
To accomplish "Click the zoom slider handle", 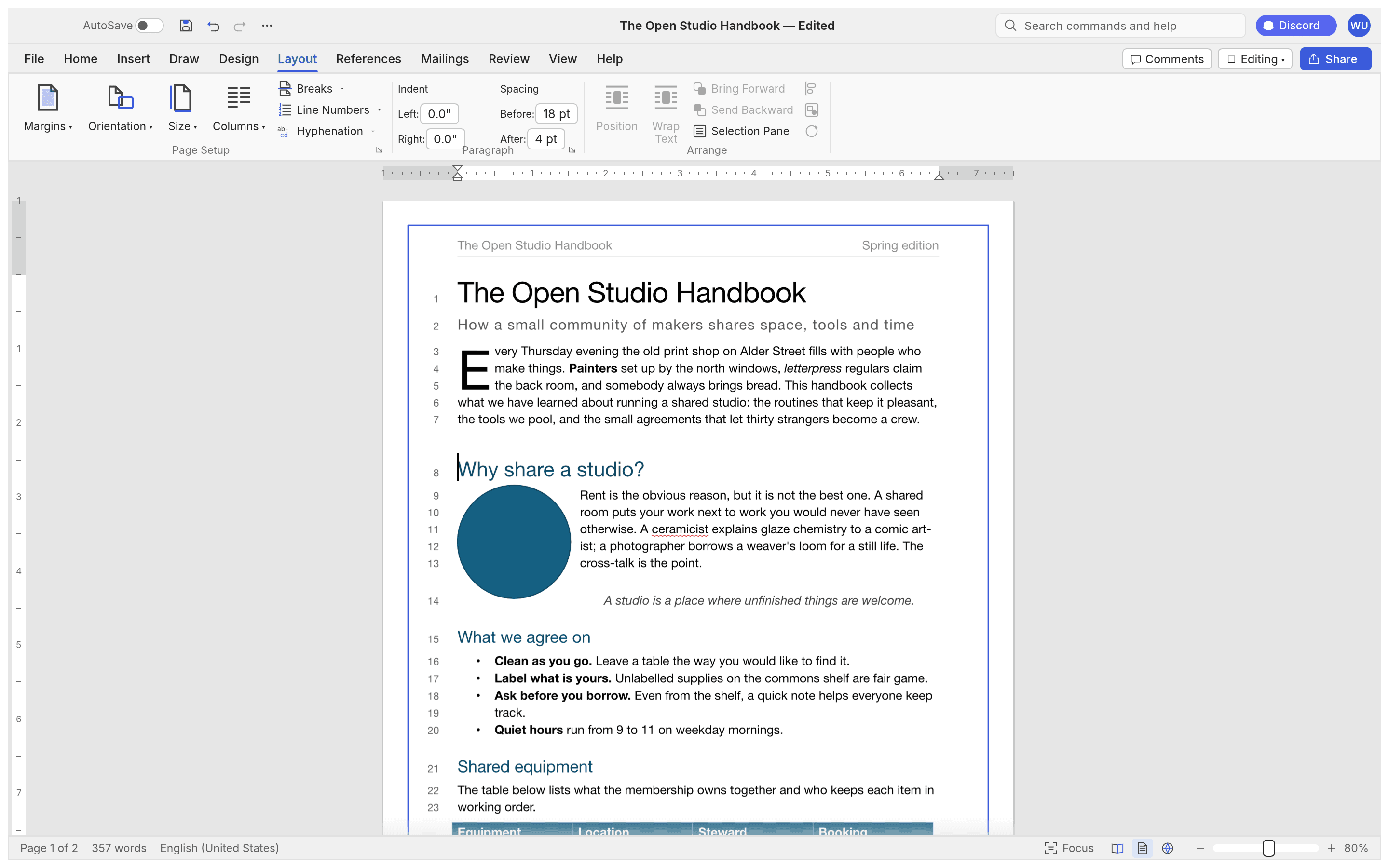I will click(x=1268, y=848).
